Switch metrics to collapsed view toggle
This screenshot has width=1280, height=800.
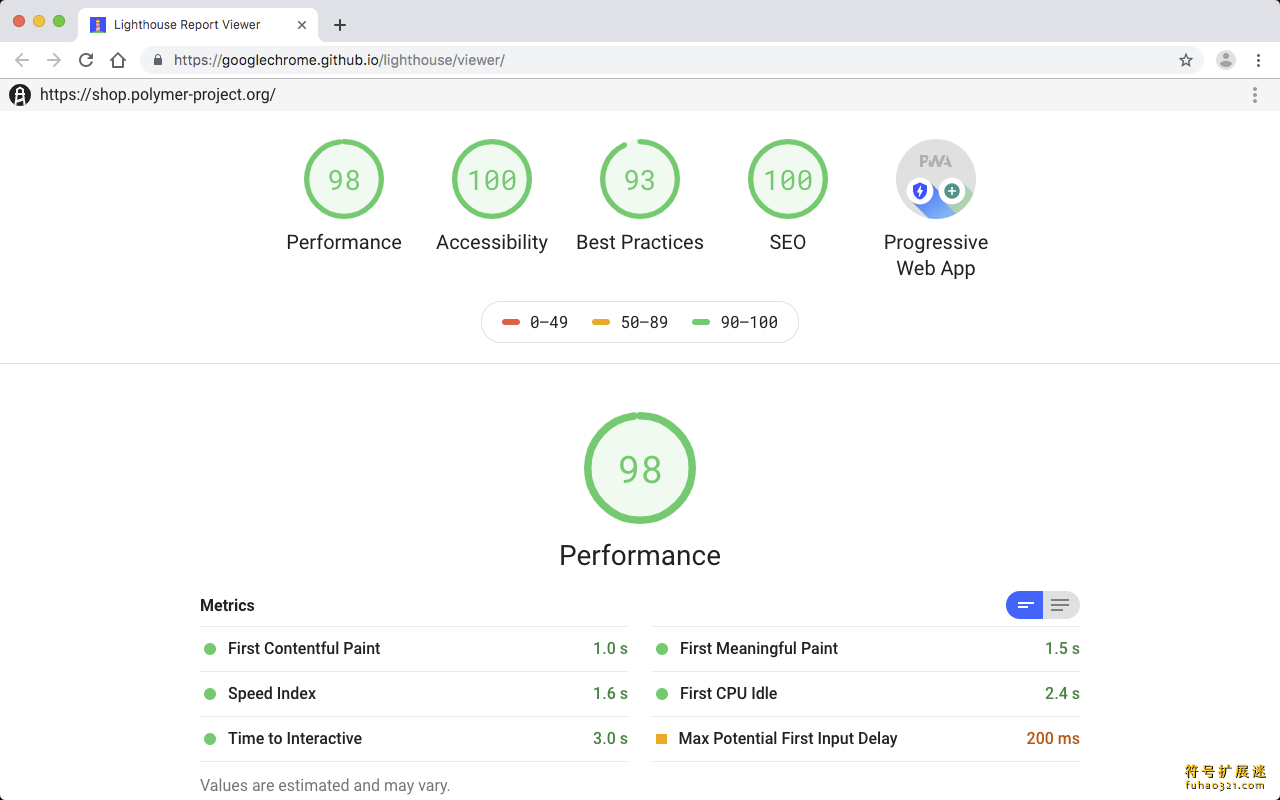1025,605
